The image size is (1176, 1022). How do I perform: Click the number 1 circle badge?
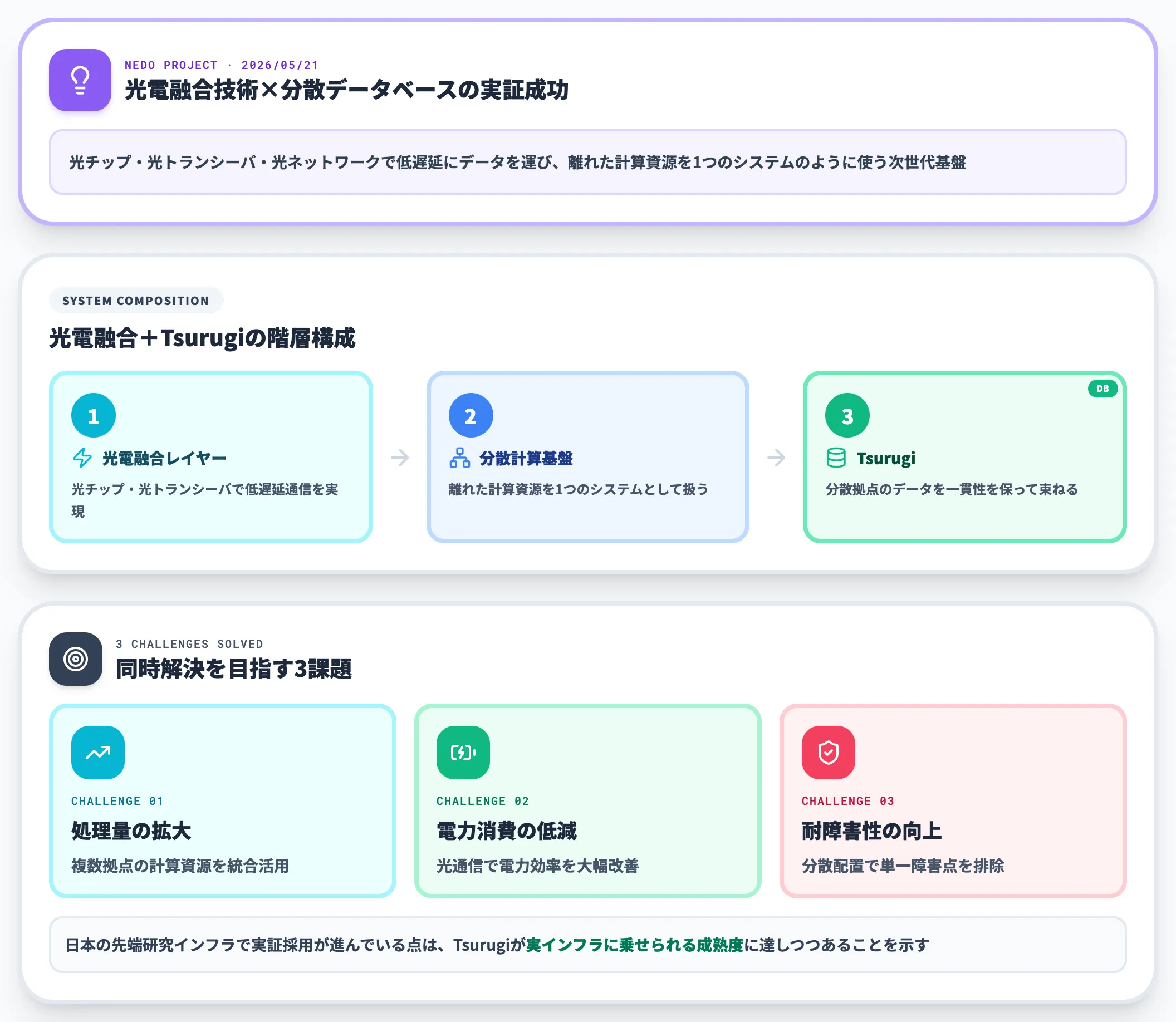point(94,416)
